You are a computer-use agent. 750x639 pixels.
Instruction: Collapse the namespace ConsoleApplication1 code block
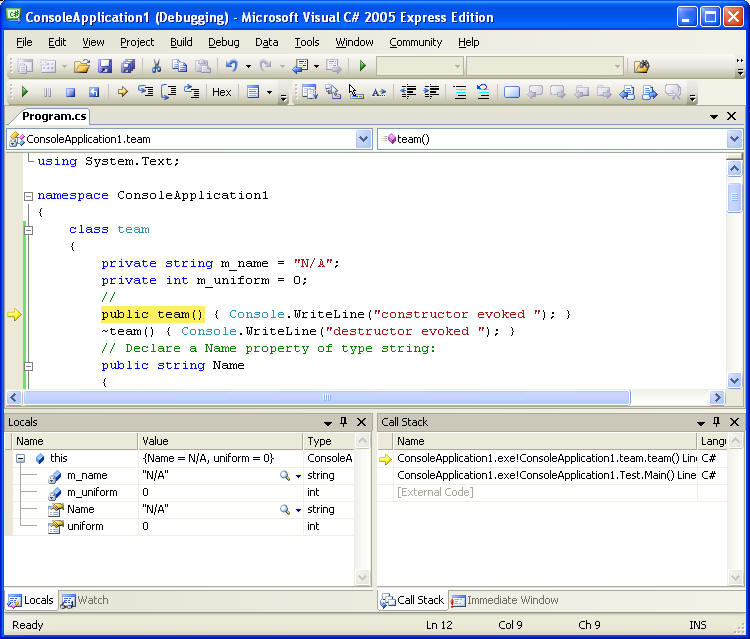(28, 196)
